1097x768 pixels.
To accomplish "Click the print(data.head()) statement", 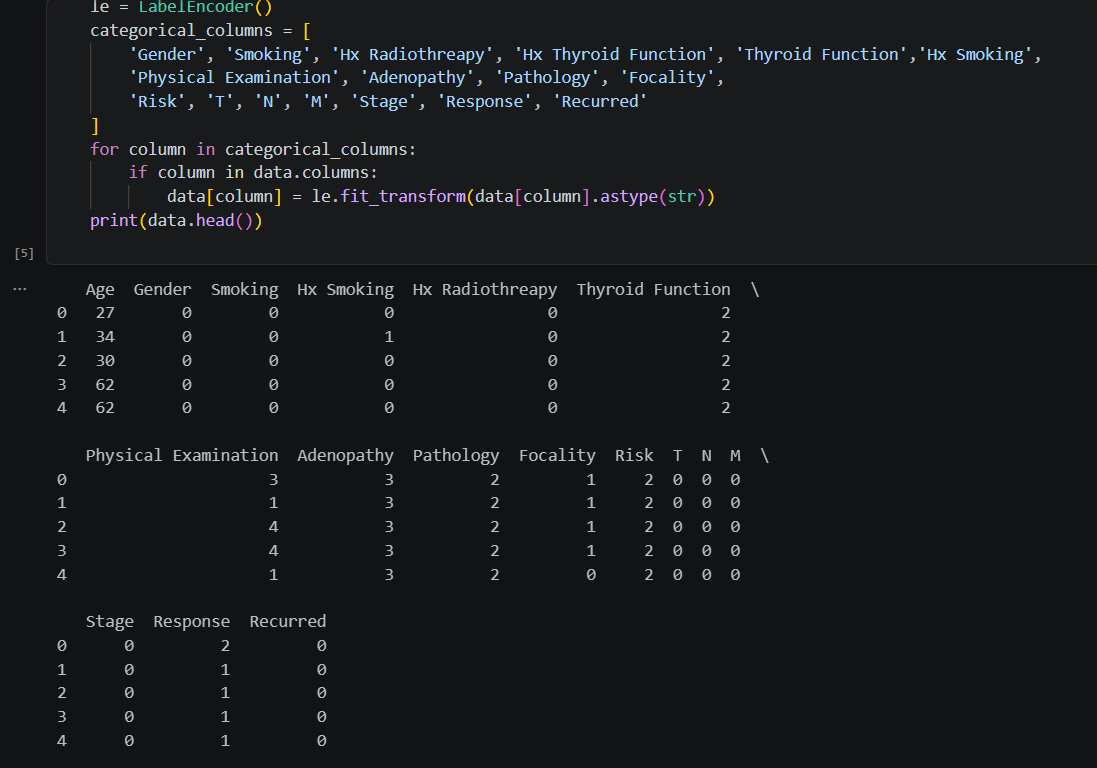I will pyautogui.click(x=176, y=220).
